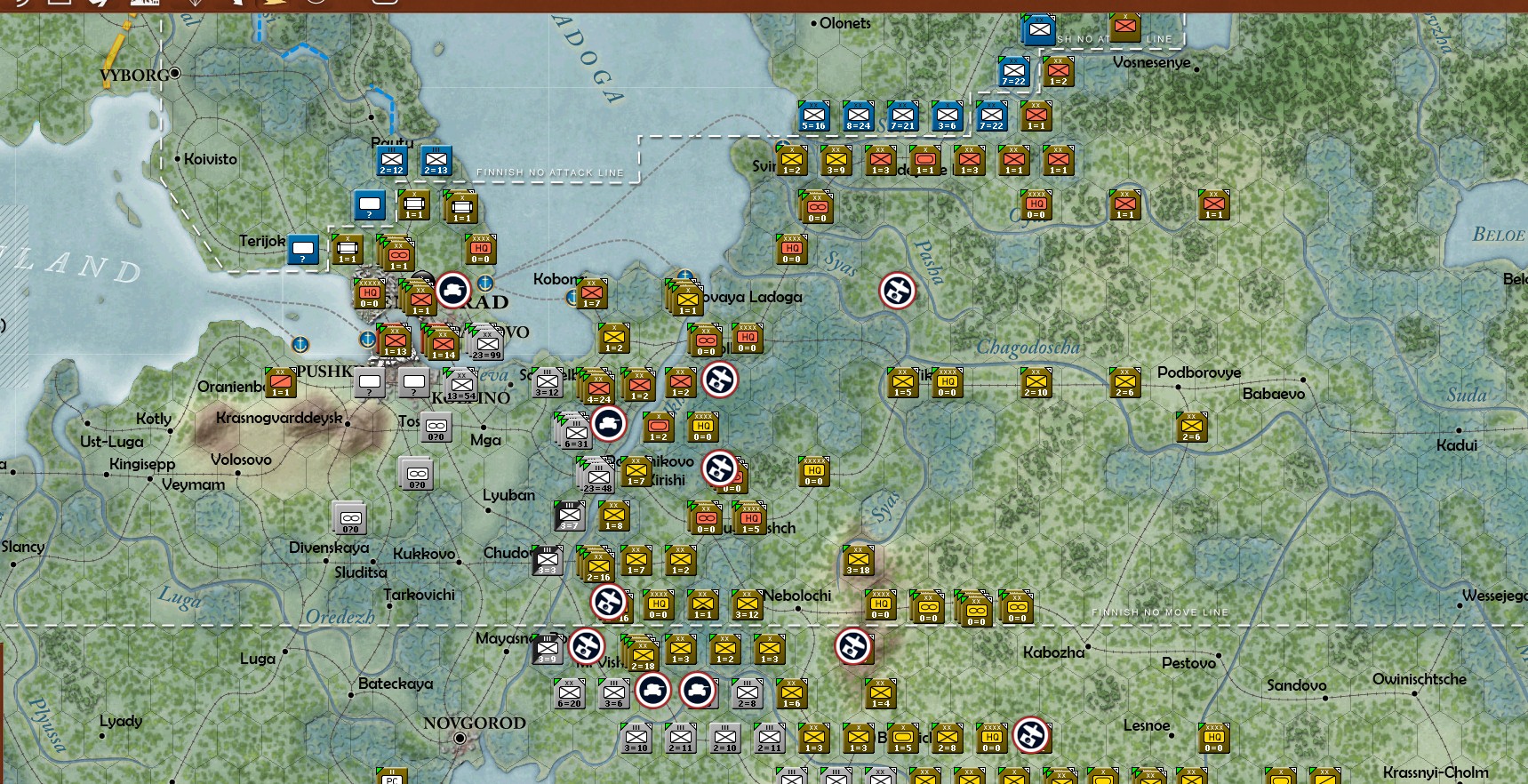Click the Soviet stack labeled 1=14
The height and width of the screenshot is (784, 1528).
tap(443, 344)
